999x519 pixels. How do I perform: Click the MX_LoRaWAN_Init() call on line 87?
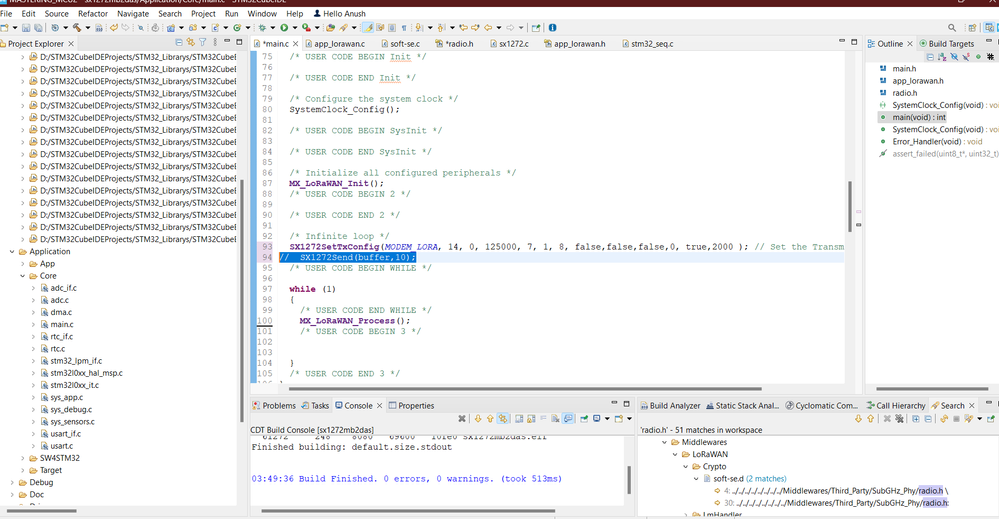336,183
